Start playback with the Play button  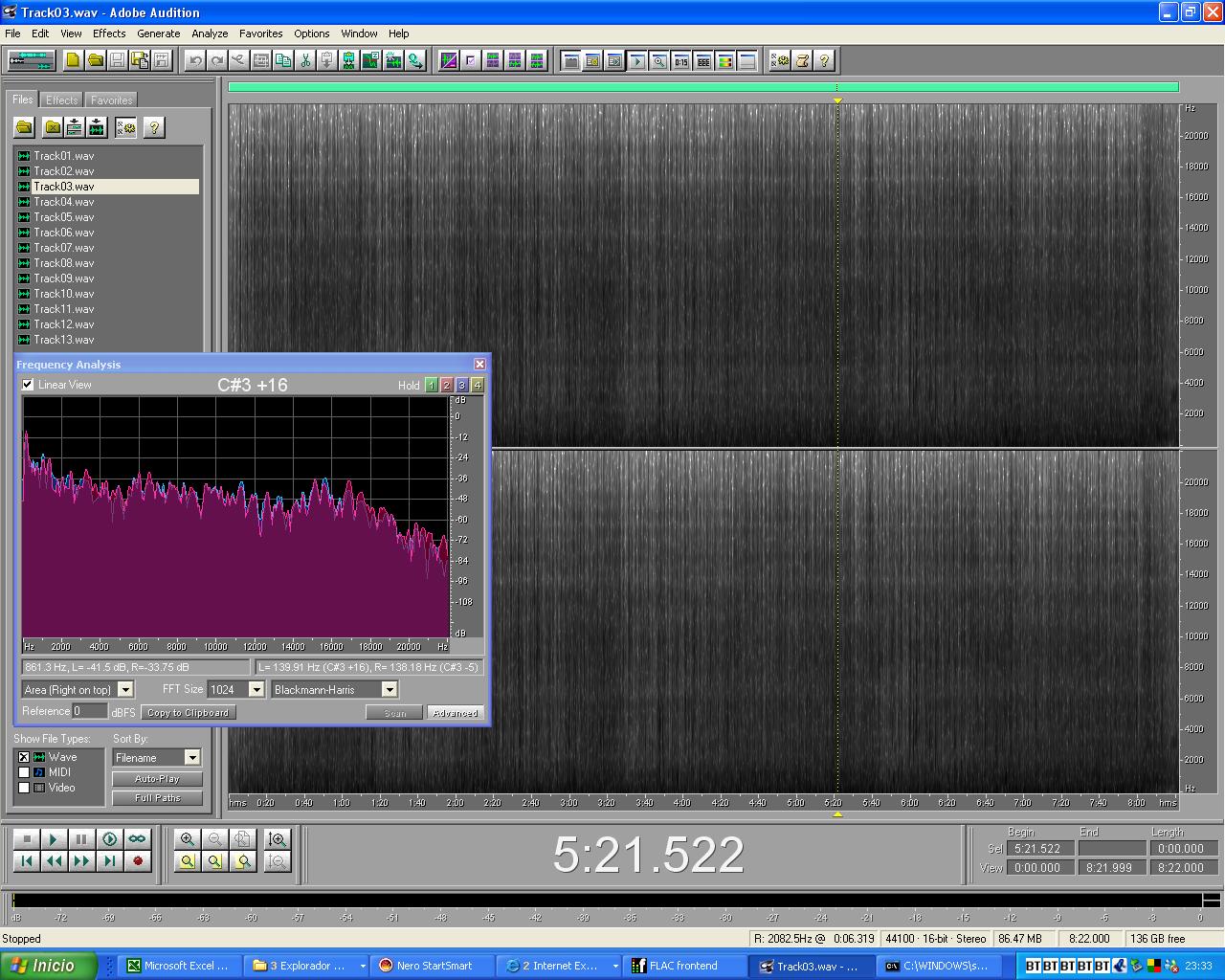click(55, 839)
